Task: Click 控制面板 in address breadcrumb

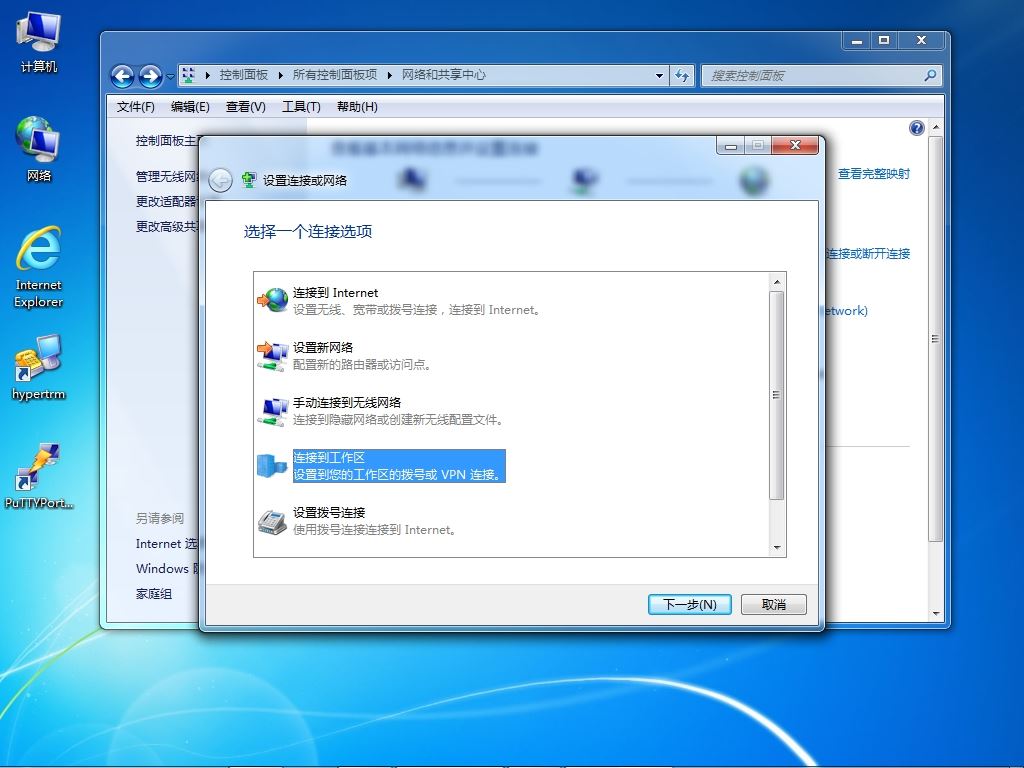Action: 244,75
